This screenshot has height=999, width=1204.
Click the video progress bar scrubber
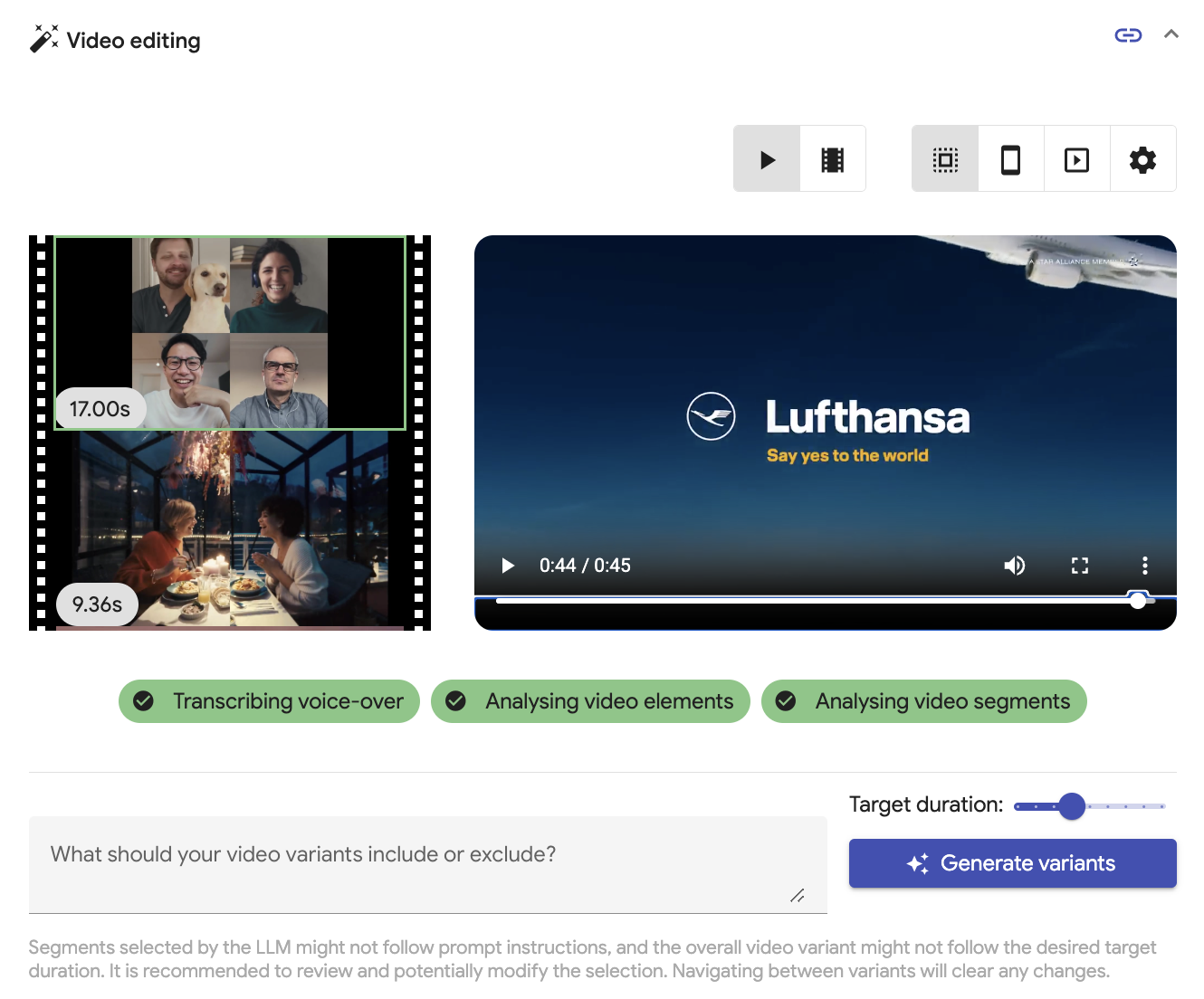1138,600
